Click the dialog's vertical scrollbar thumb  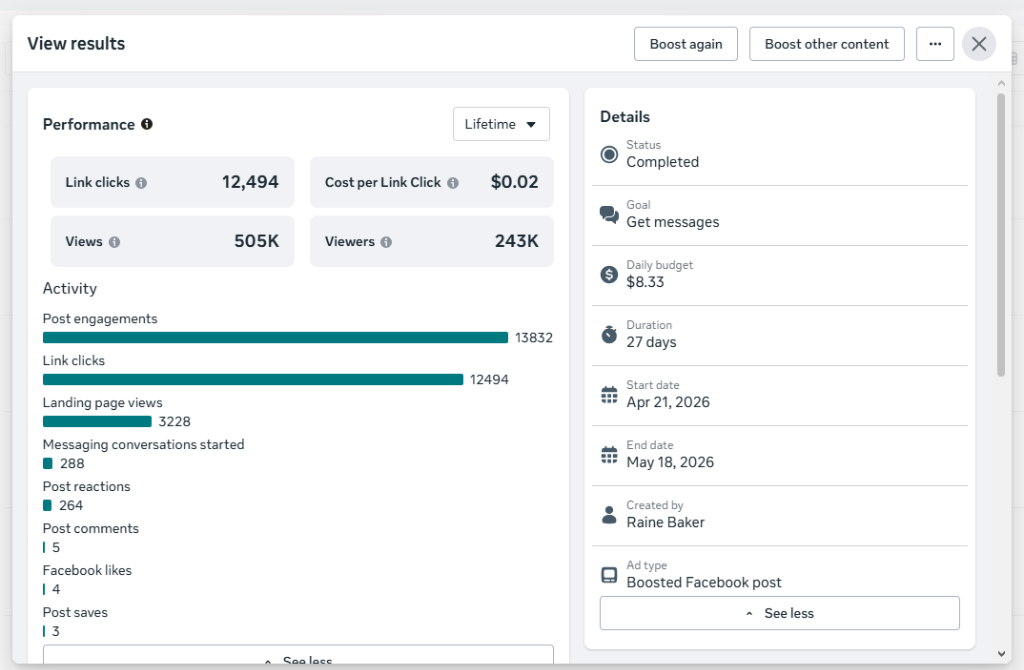pos(1000,235)
